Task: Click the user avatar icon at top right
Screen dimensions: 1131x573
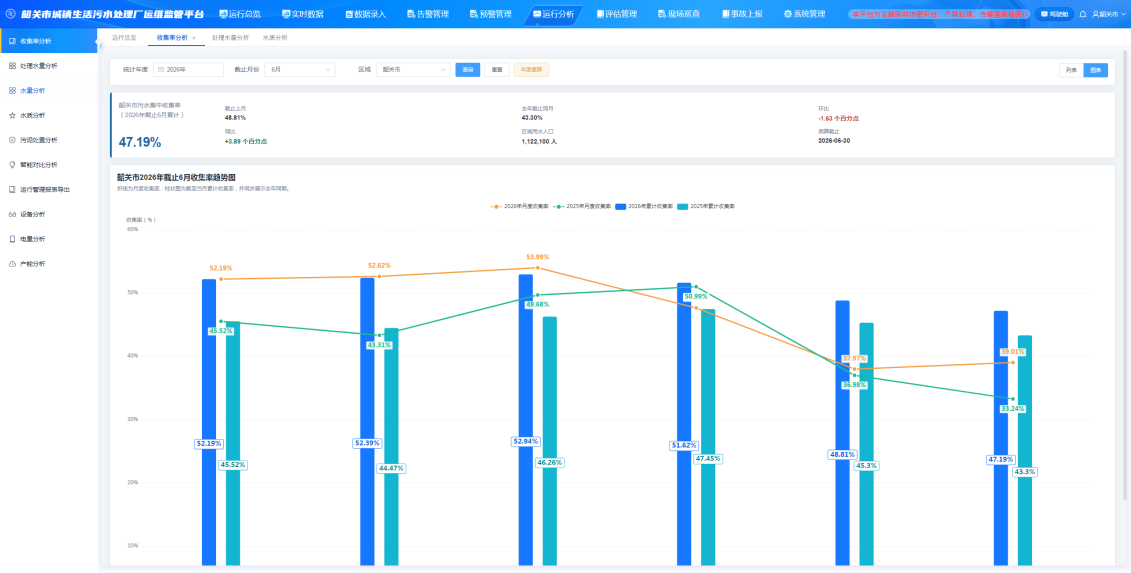Action: pyautogui.click(x=1095, y=14)
